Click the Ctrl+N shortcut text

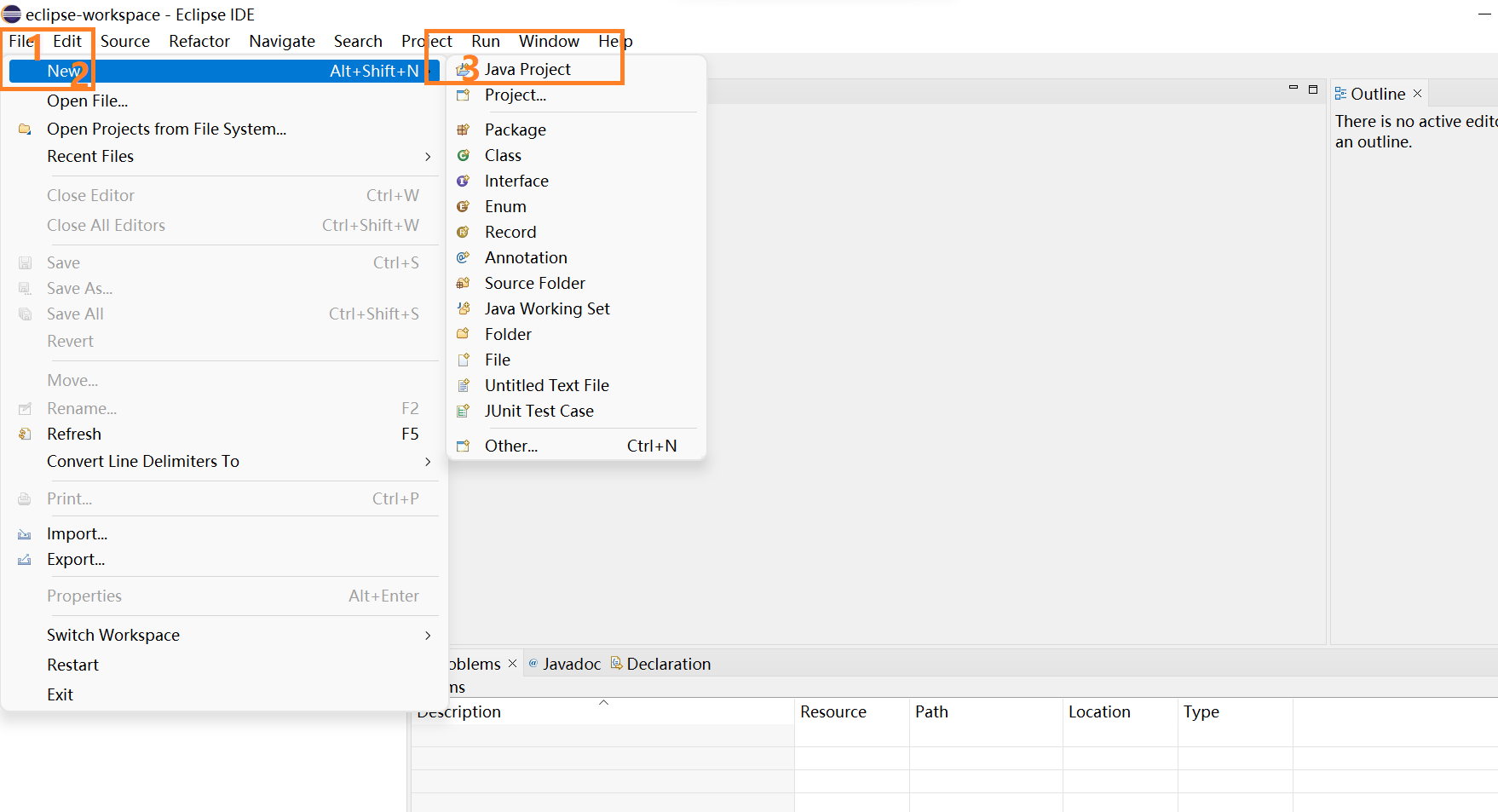pos(652,446)
